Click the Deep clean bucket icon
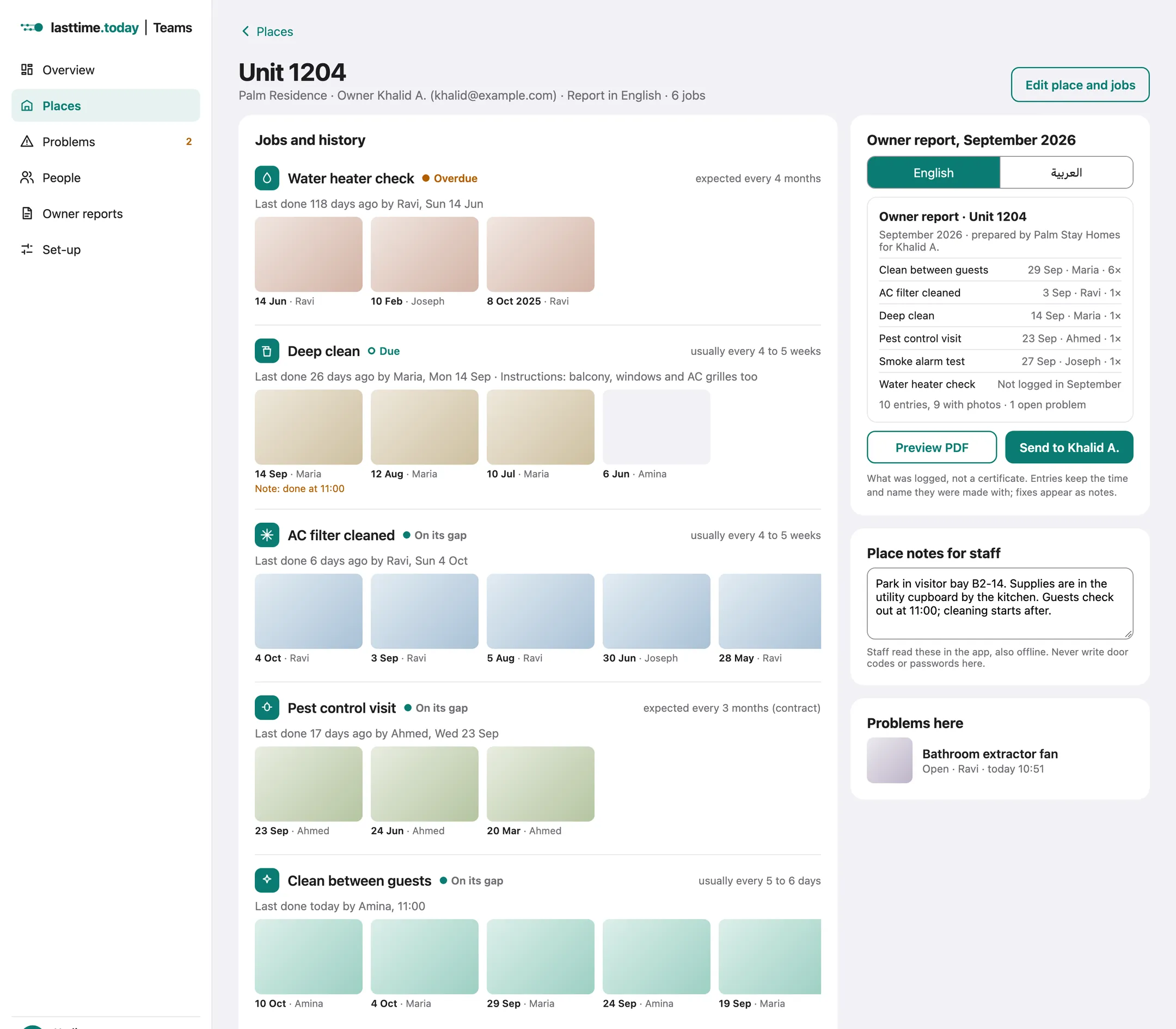Viewport: 1176px width, 1029px height. [267, 351]
